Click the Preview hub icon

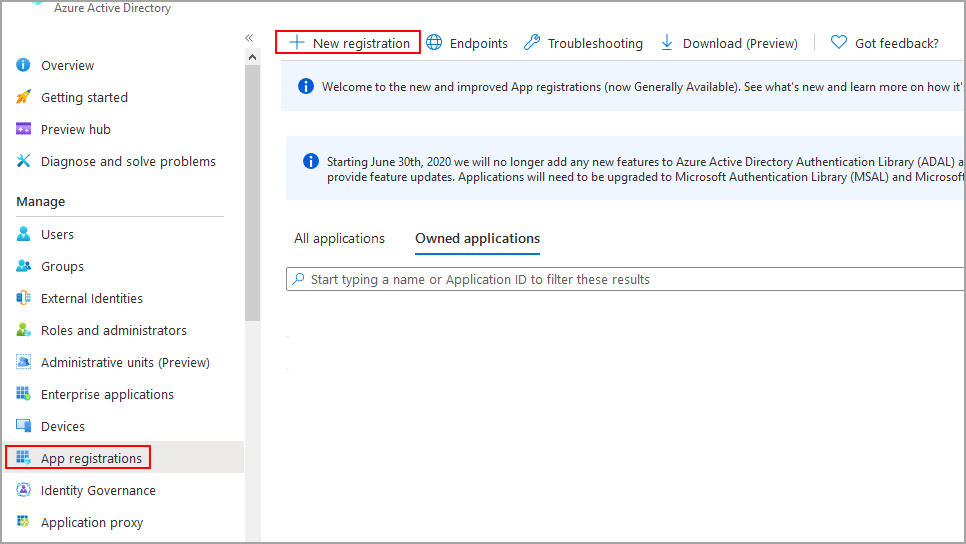(23, 129)
